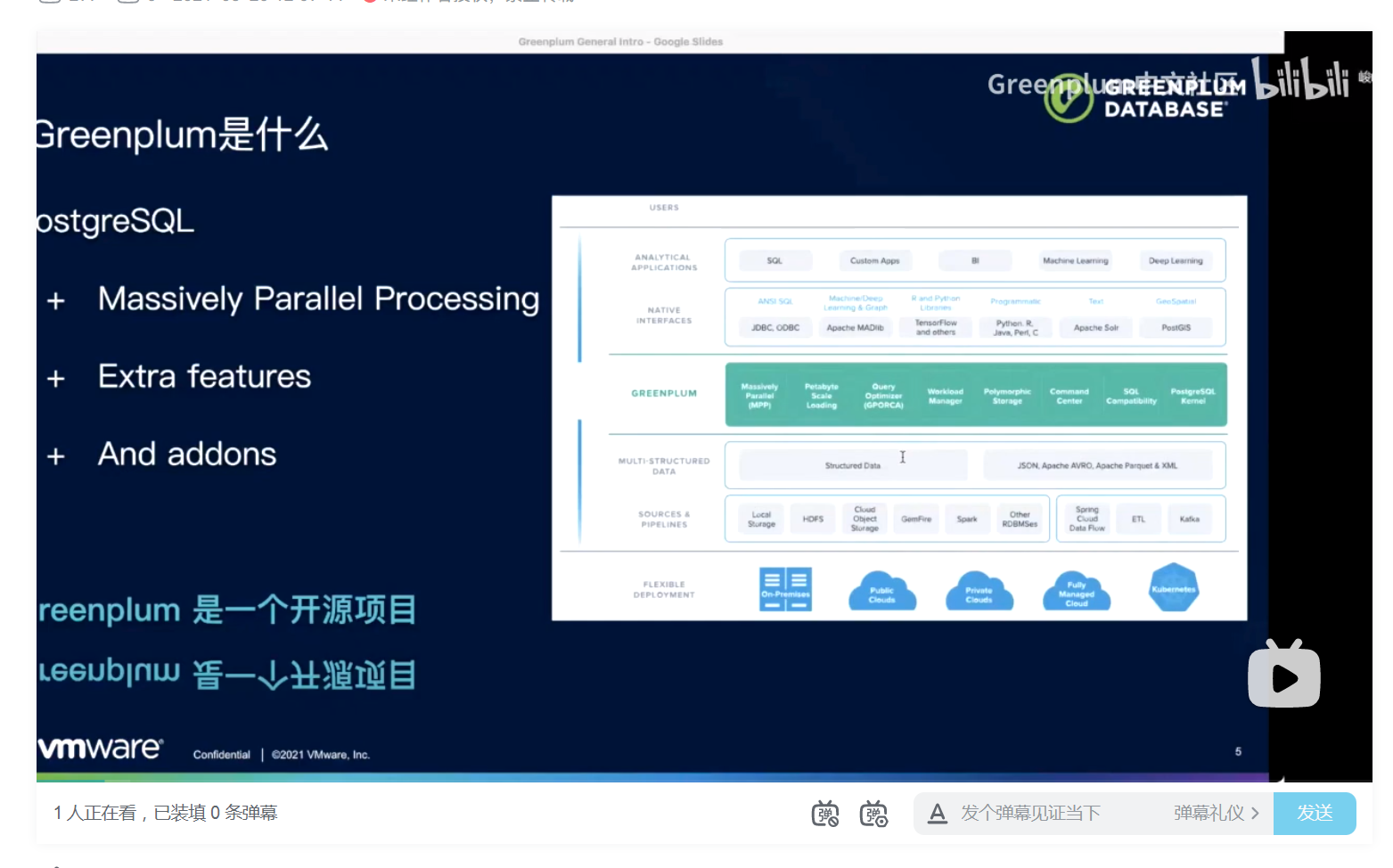This screenshot has height=868, width=1393.
Task: Click the 'Spark' source box
Action: click(x=967, y=519)
